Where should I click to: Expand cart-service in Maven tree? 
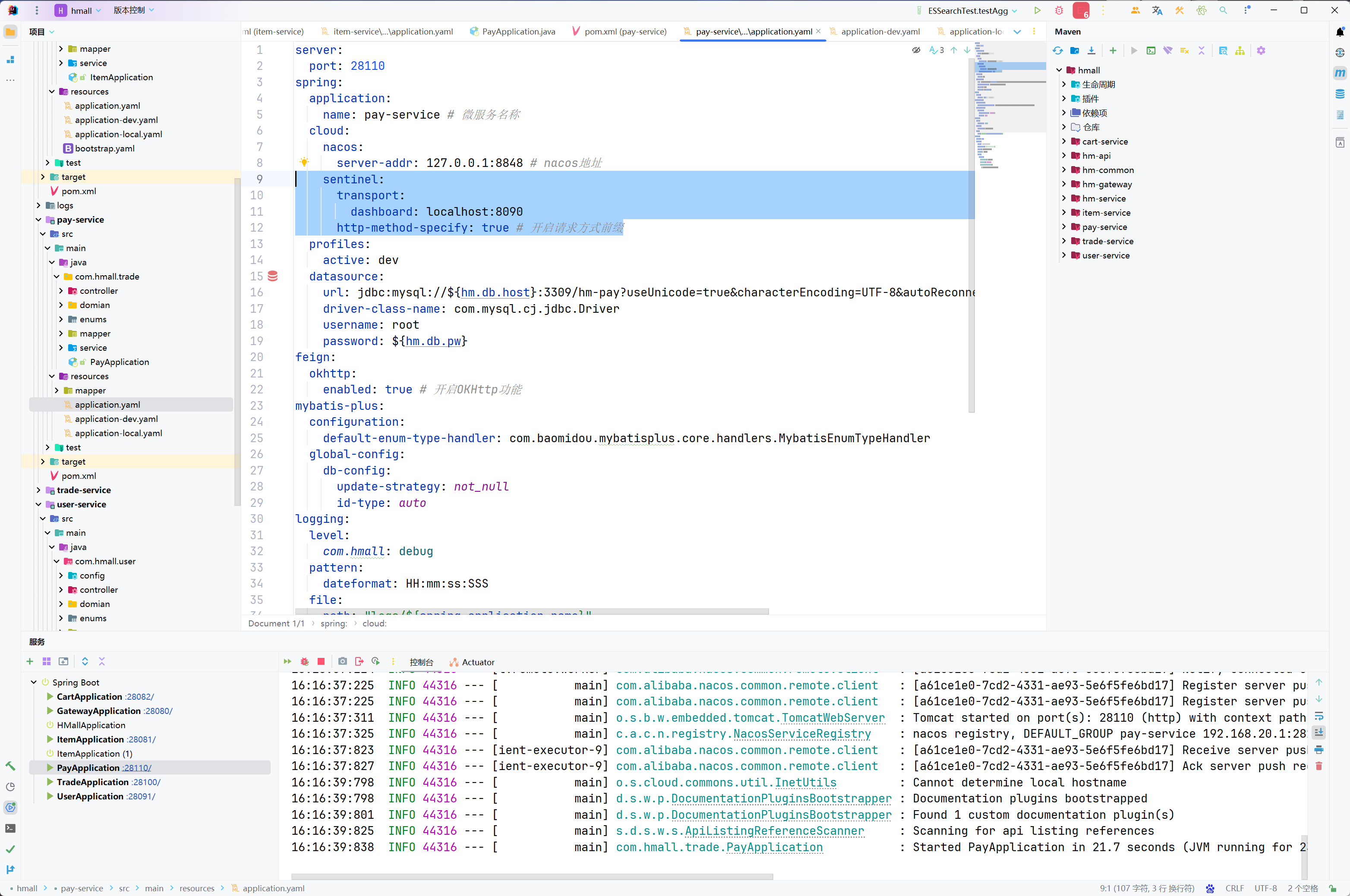point(1064,142)
